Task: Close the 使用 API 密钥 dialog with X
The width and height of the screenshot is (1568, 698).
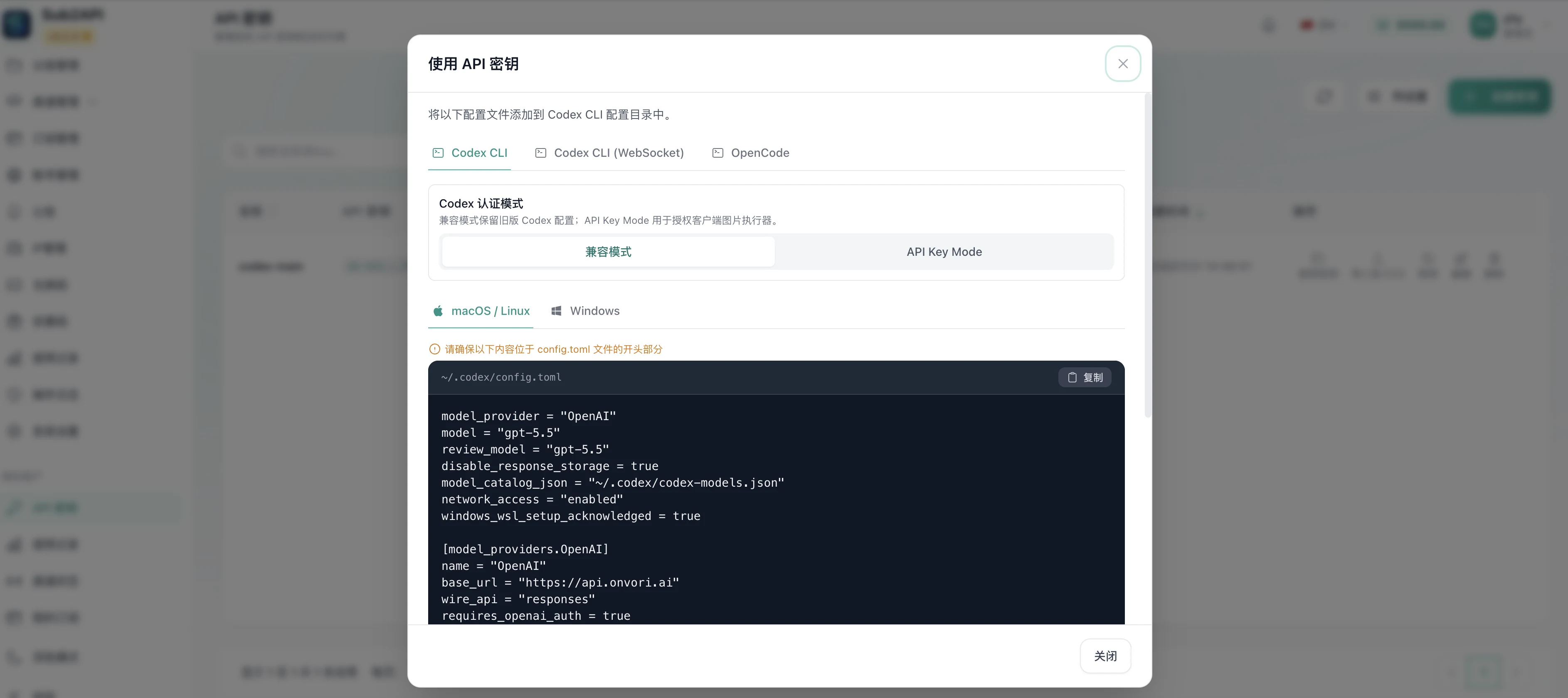Action: click(1122, 63)
